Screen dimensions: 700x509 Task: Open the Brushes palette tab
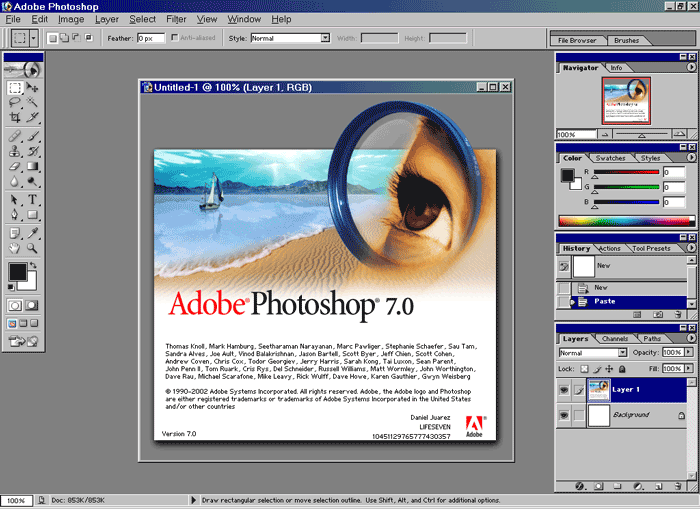pos(626,40)
